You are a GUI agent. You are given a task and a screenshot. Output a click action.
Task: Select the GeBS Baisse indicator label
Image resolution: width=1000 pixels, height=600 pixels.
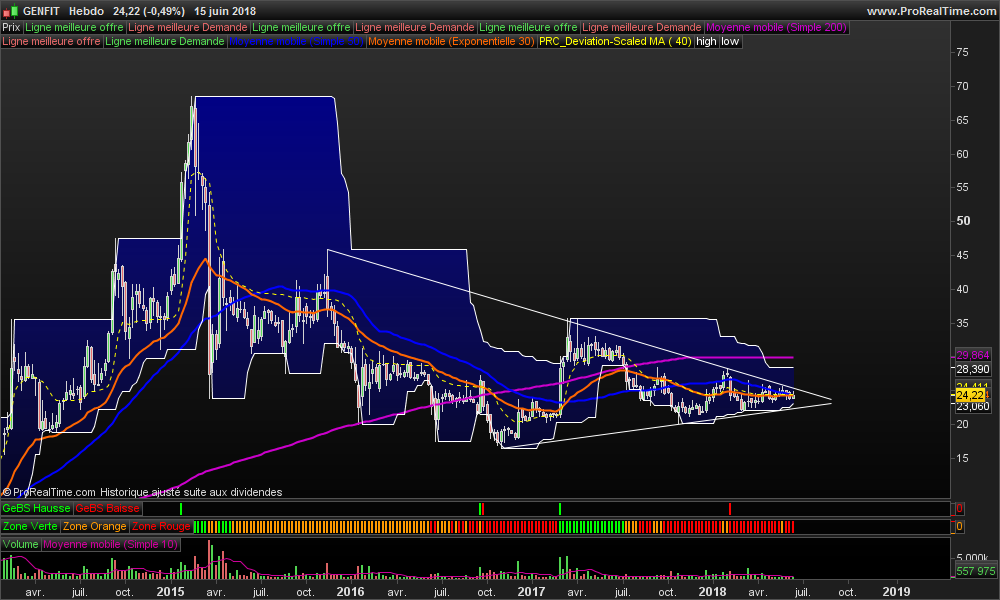point(107,508)
